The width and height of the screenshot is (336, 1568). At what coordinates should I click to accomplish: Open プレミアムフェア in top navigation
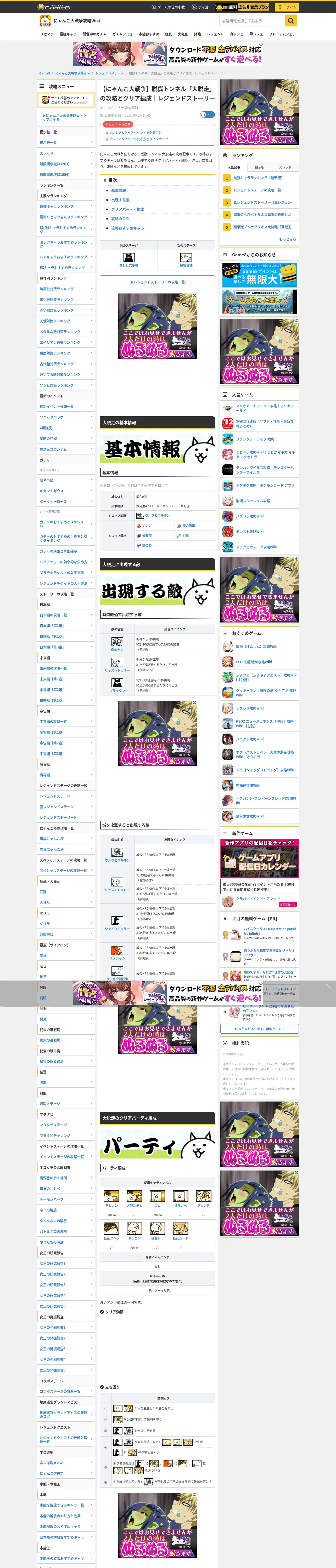[x=282, y=34]
